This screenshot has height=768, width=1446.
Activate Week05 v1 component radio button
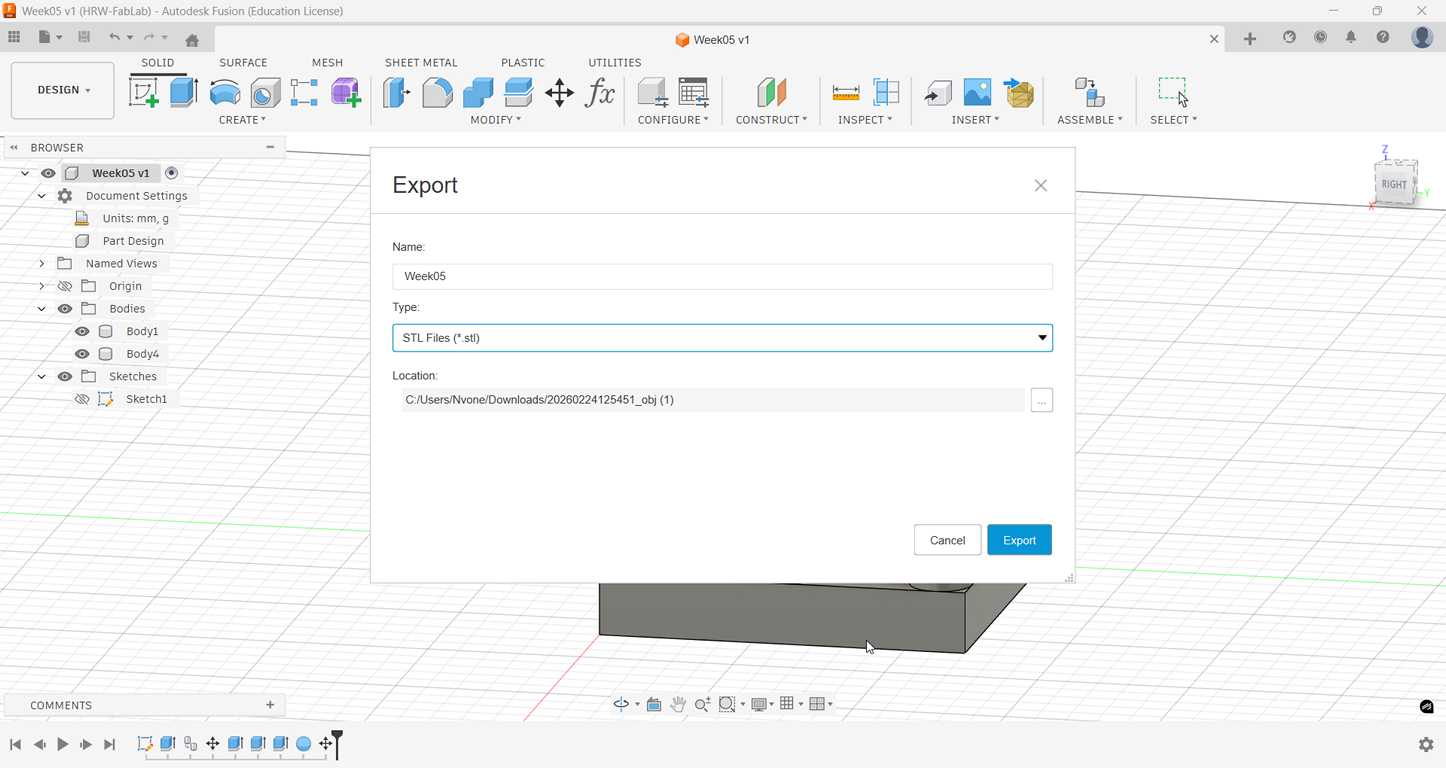click(x=172, y=173)
